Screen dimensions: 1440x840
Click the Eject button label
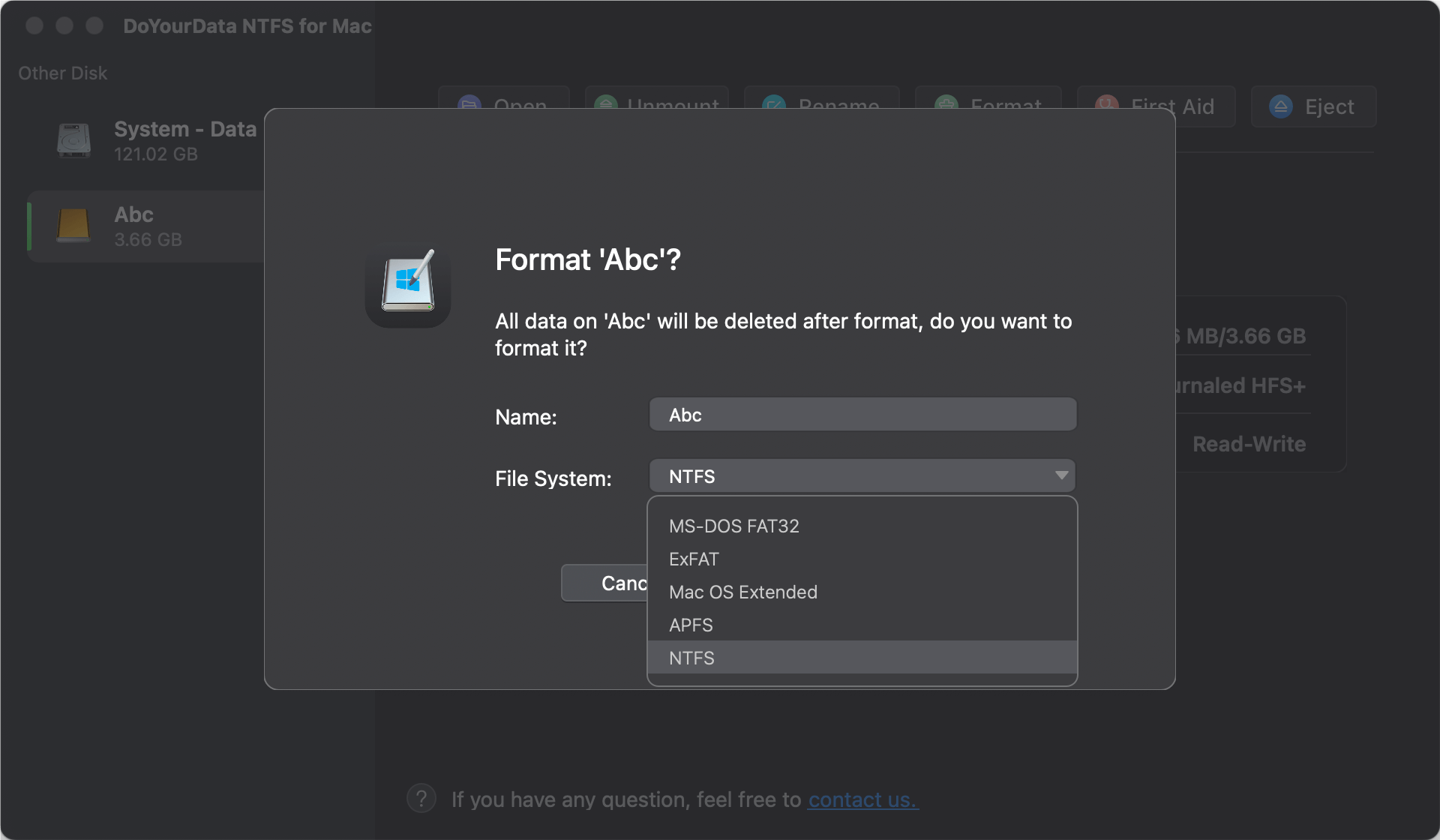[1329, 106]
